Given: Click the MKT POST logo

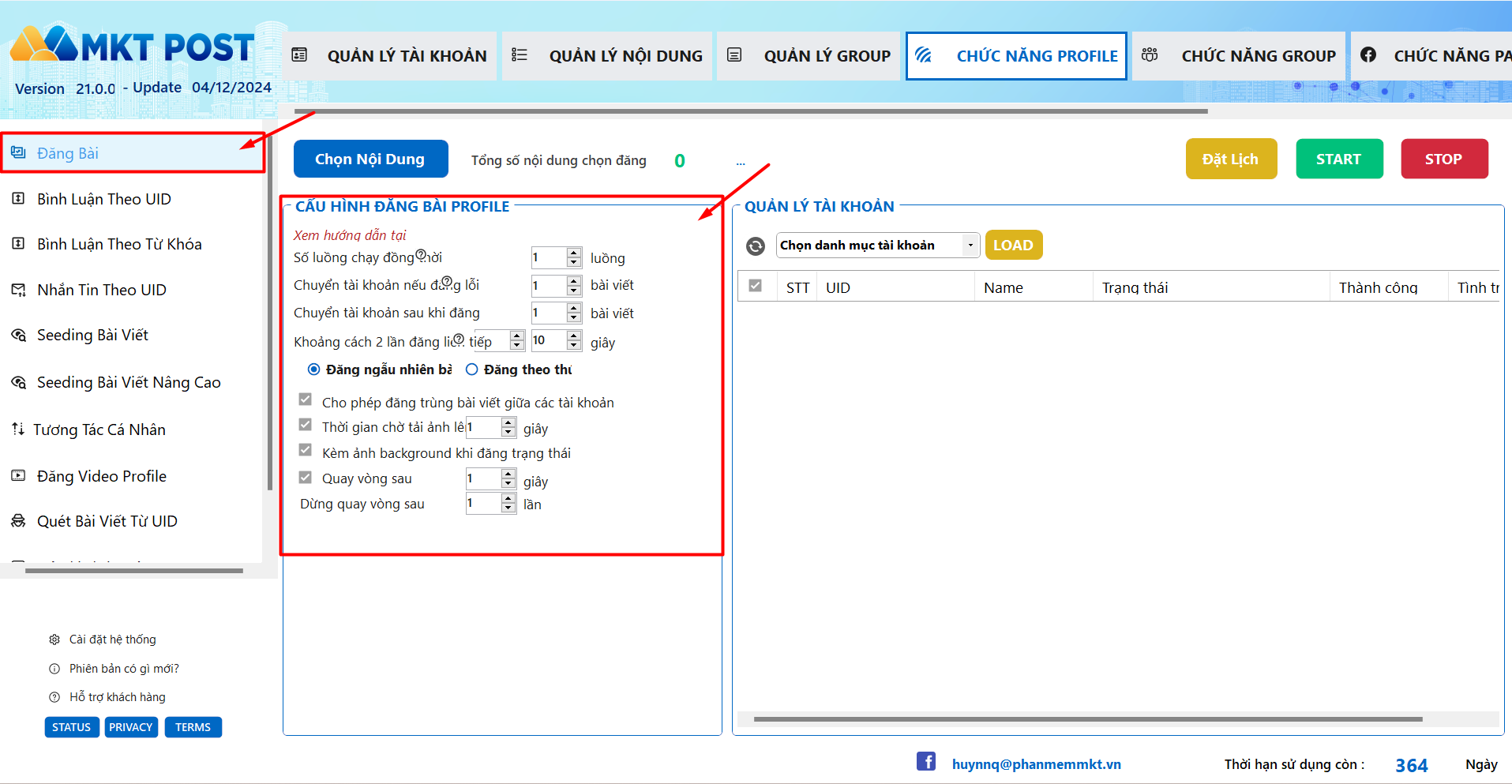Looking at the screenshot, I should click(x=132, y=46).
